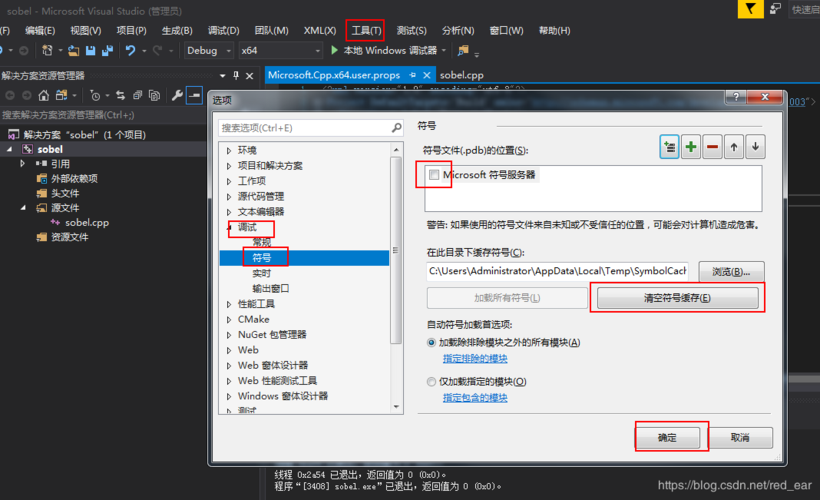Viewport: 820px width, 500px height.
Task: Select 加载除排除模块之外的所有模块 radio button
Action: [x=431, y=343]
